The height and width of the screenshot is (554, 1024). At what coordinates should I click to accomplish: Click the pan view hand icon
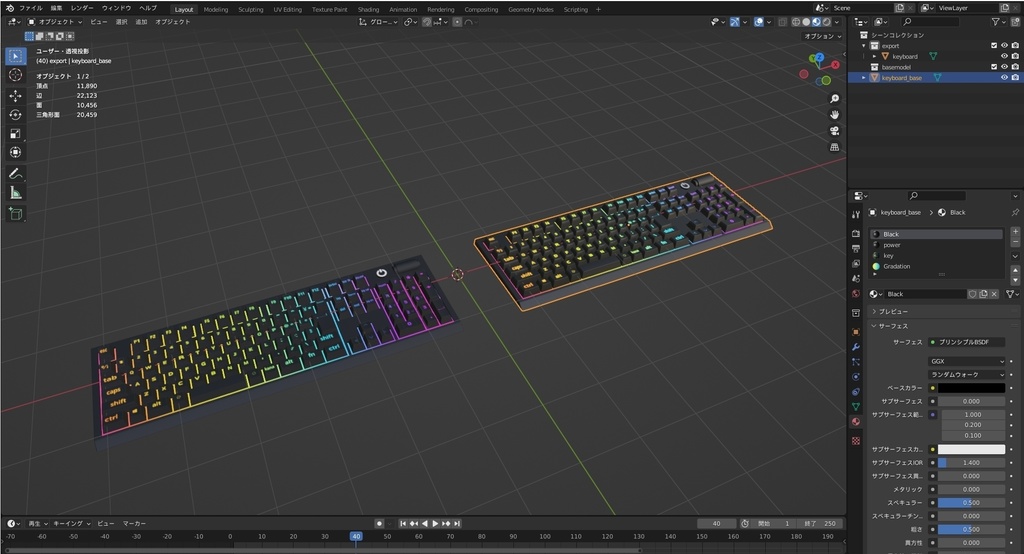coord(834,114)
